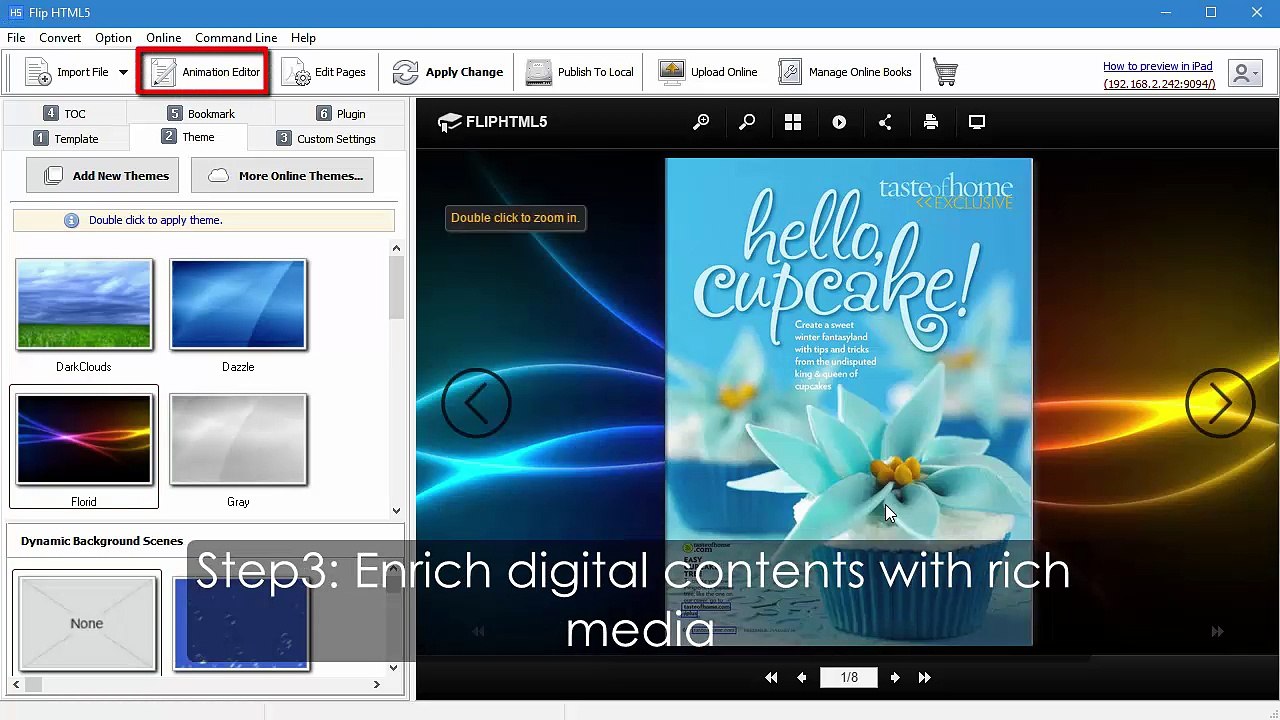Image resolution: width=1280 pixels, height=720 pixels.
Task: Click More Online Themes button
Action: click(282, 175)
